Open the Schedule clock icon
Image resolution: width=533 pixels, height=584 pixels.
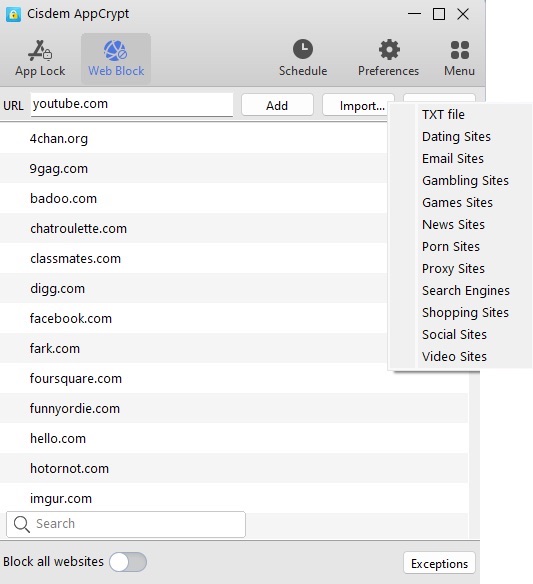pyautogui.click(x=303, y=49)
